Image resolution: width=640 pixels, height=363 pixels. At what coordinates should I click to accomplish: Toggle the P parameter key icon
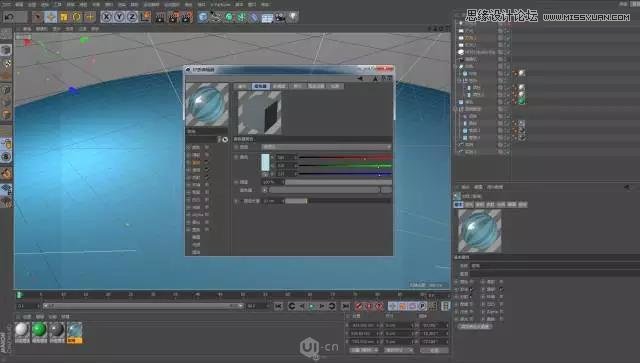422,306
